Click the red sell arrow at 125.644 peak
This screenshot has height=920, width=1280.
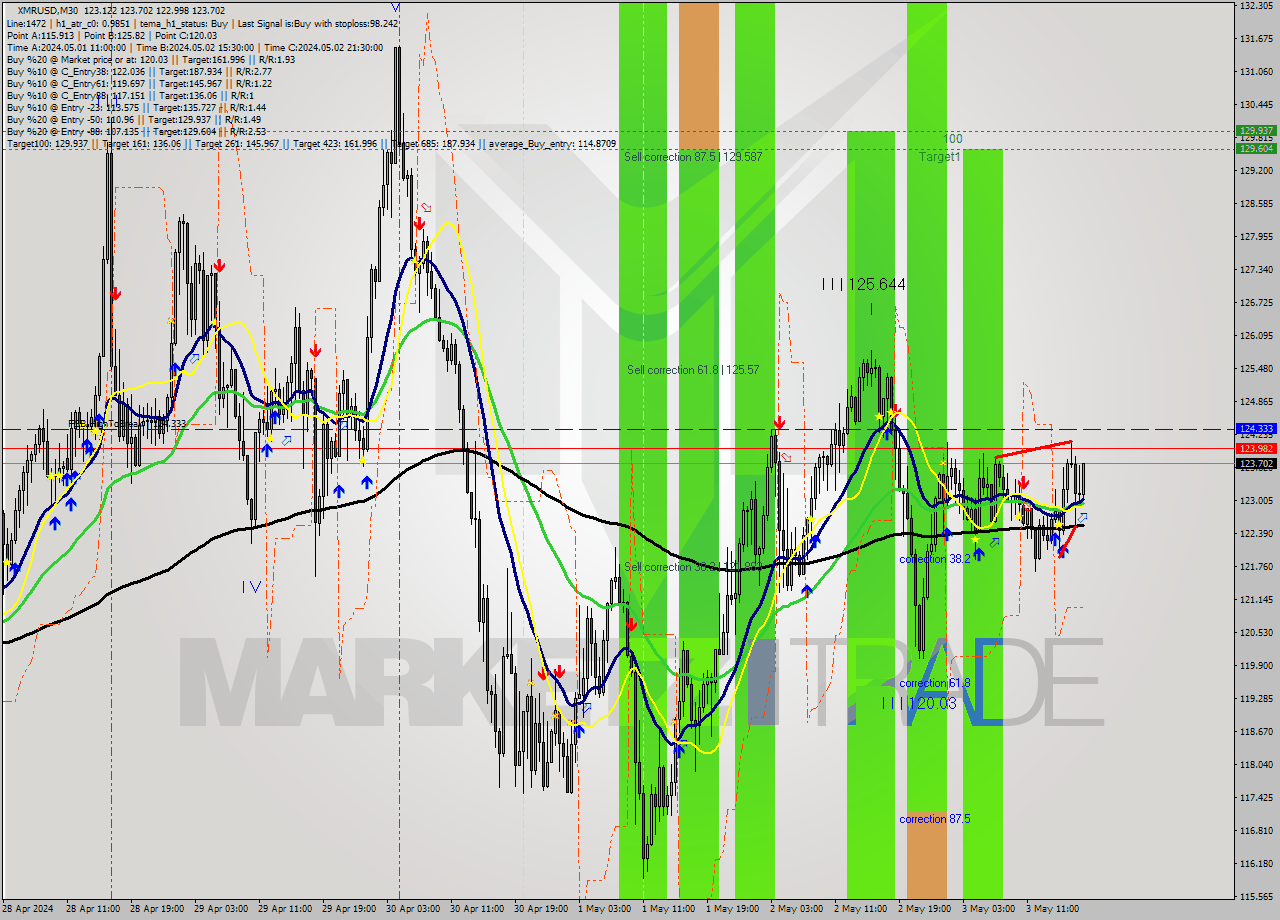tap(895, 410)
